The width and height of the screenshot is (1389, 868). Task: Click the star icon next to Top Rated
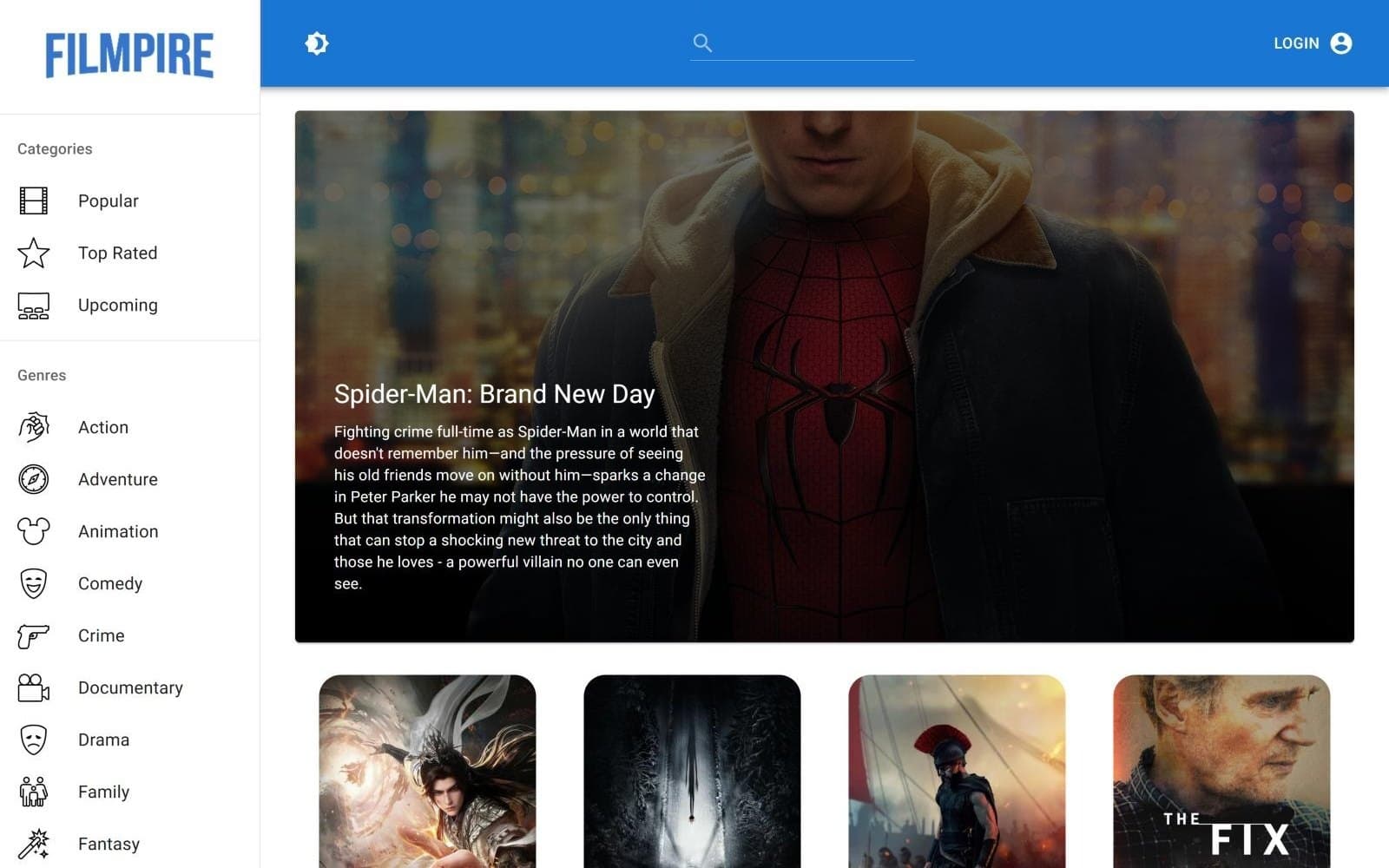point(34,253)
